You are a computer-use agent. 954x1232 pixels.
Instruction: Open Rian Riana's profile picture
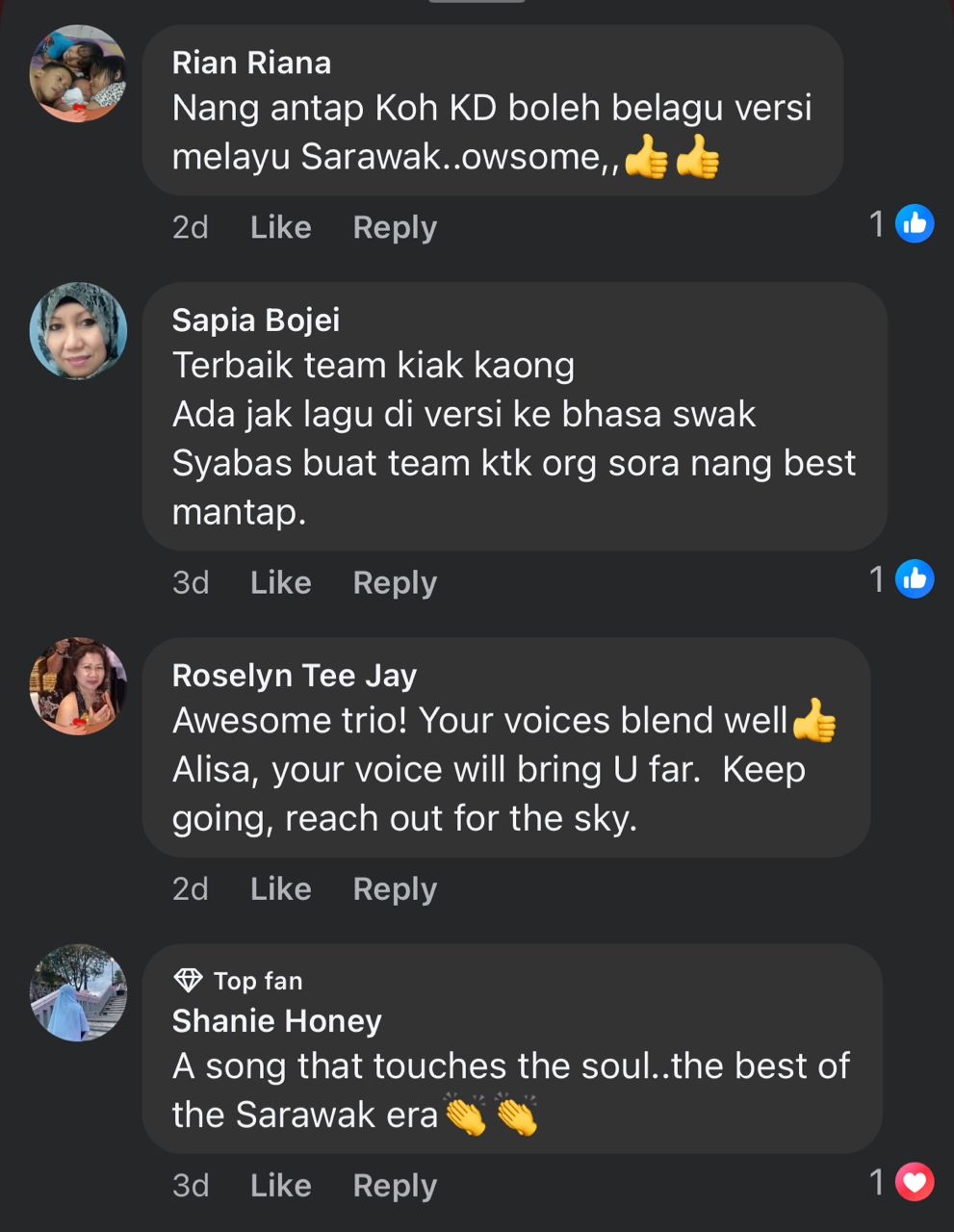click(78, 74)
